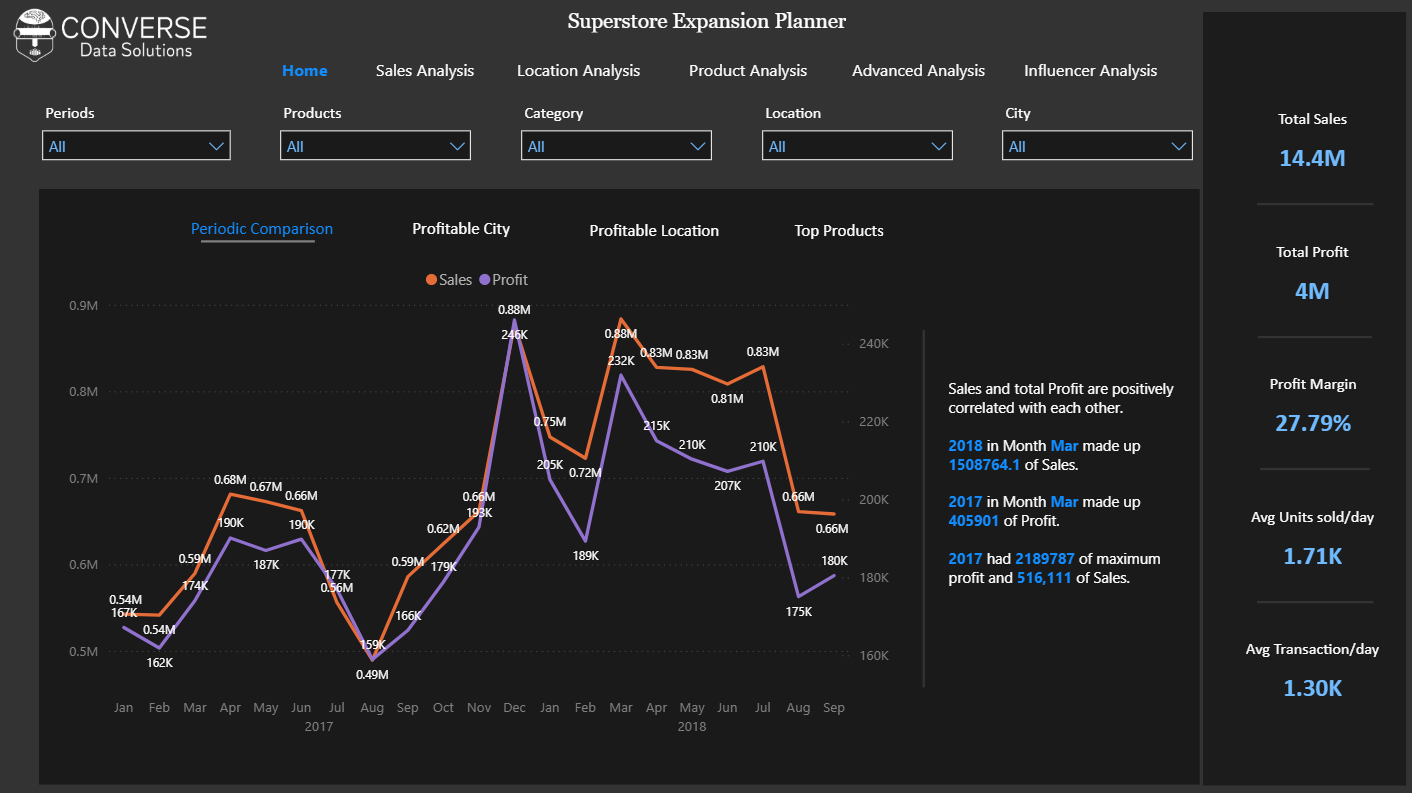Click the Profit Margin 27.79% value
1412x793 pixels.
1312,423
